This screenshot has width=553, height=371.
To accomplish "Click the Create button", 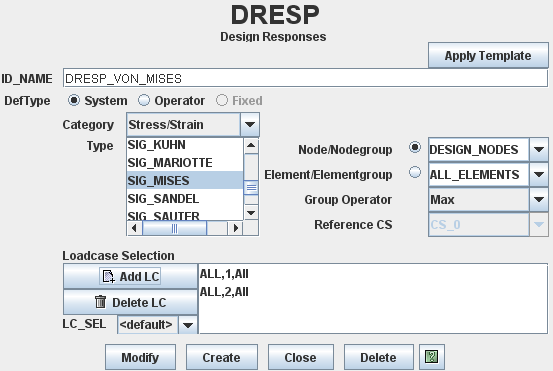I will tap(222, 357).
